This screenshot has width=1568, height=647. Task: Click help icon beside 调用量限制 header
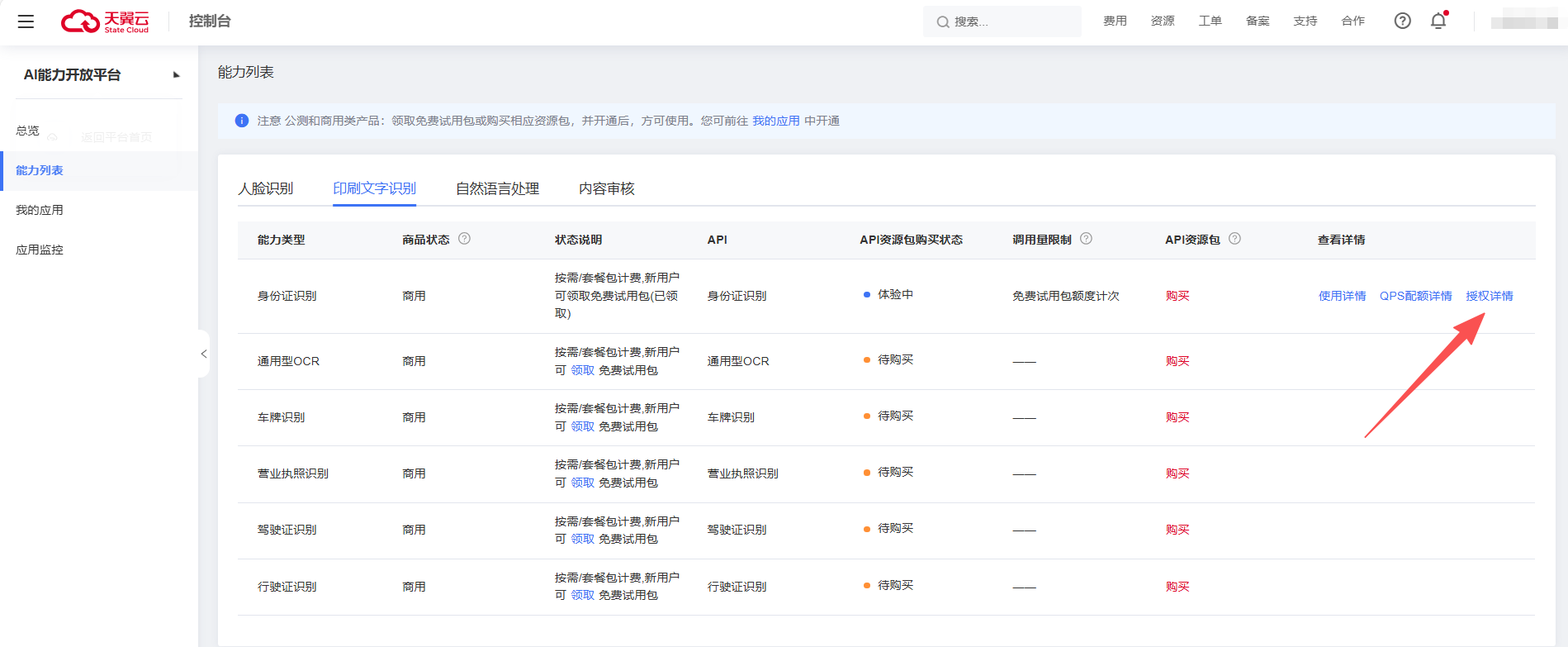[1086, 239]
